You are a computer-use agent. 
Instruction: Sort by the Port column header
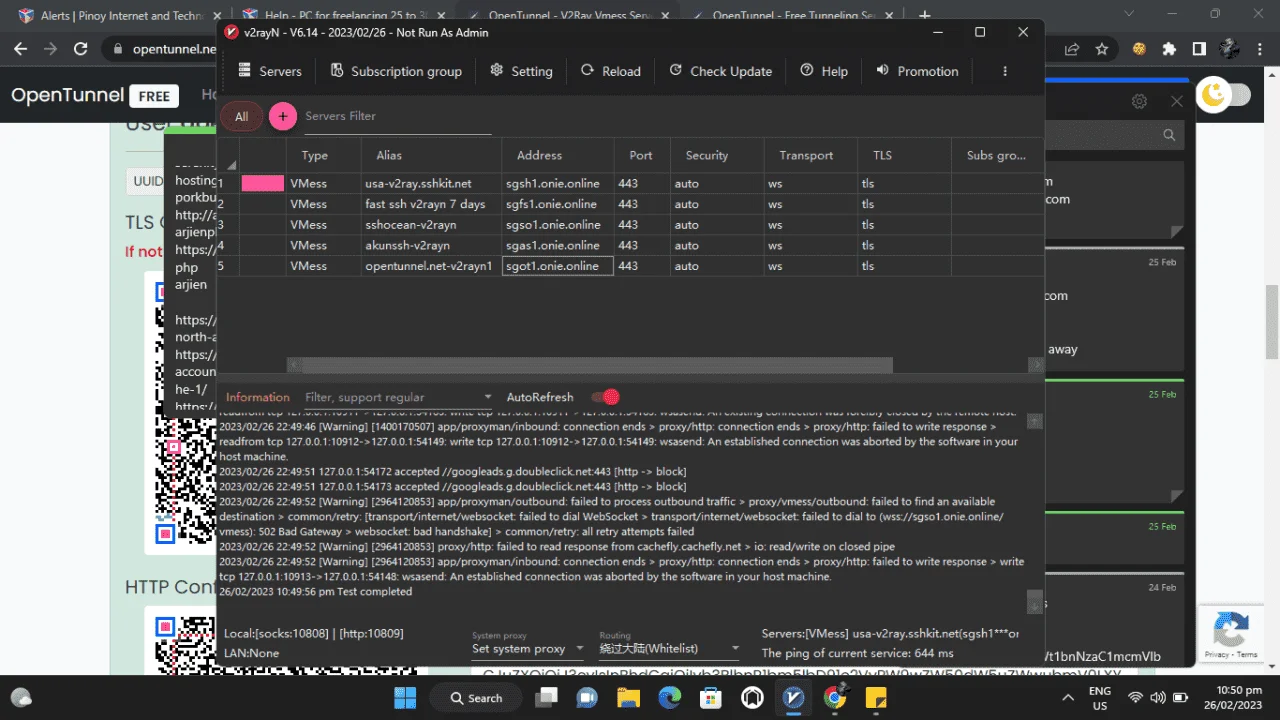pyautogui.click(x=641, y=155)
